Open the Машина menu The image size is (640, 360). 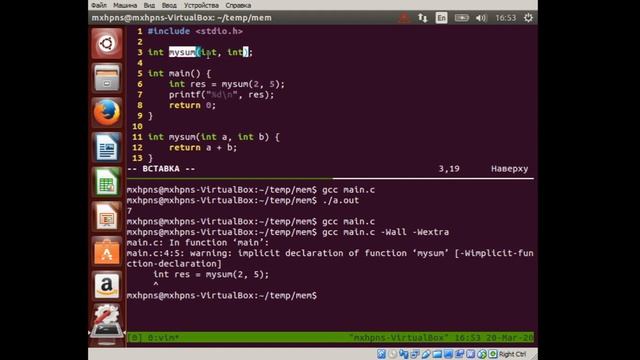click(125, 5)
